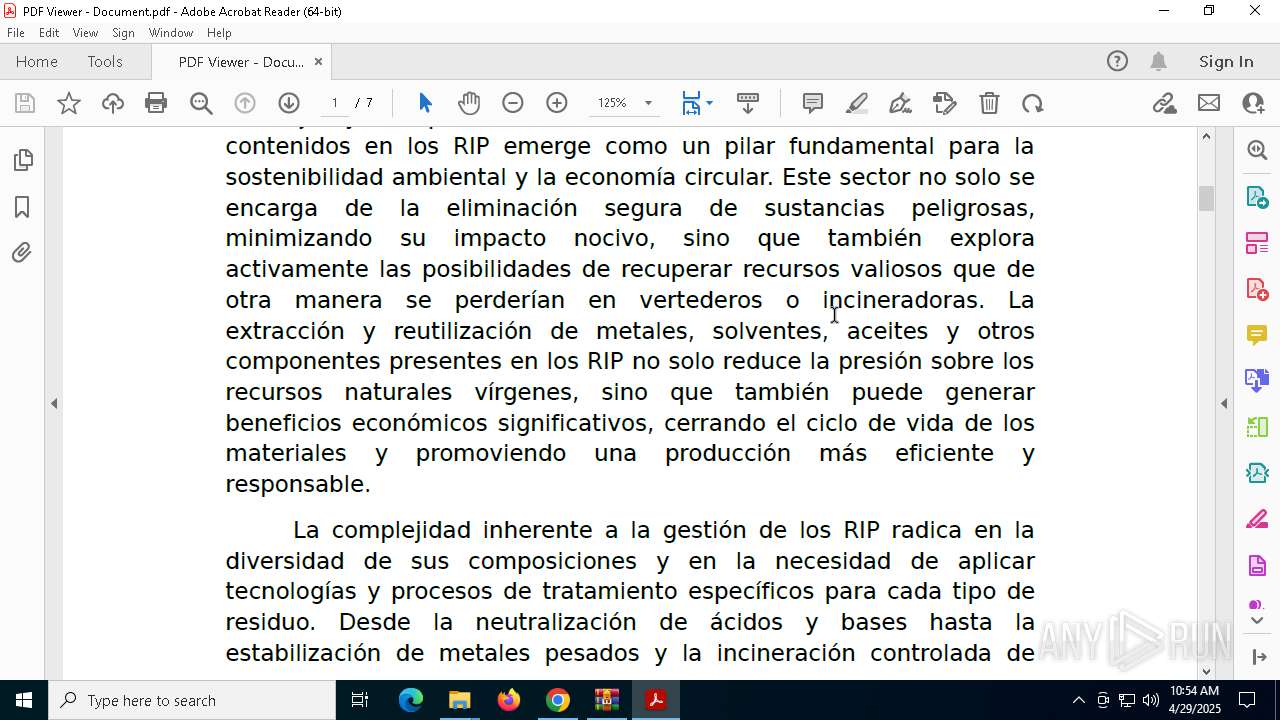Open the Find text magnifier
Image resolution: width=1280 pixels, height=720 pixels.
point(201,103)
